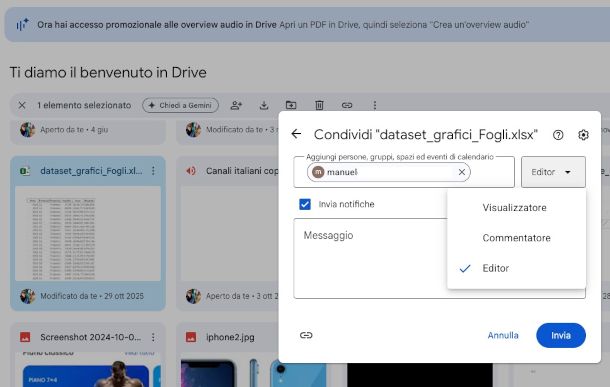The width and height of the screenshot is (610, 387).
Task: Select dataset_grafici_Fogli spreadsheet thumbnail
Action: click(88, 233)
